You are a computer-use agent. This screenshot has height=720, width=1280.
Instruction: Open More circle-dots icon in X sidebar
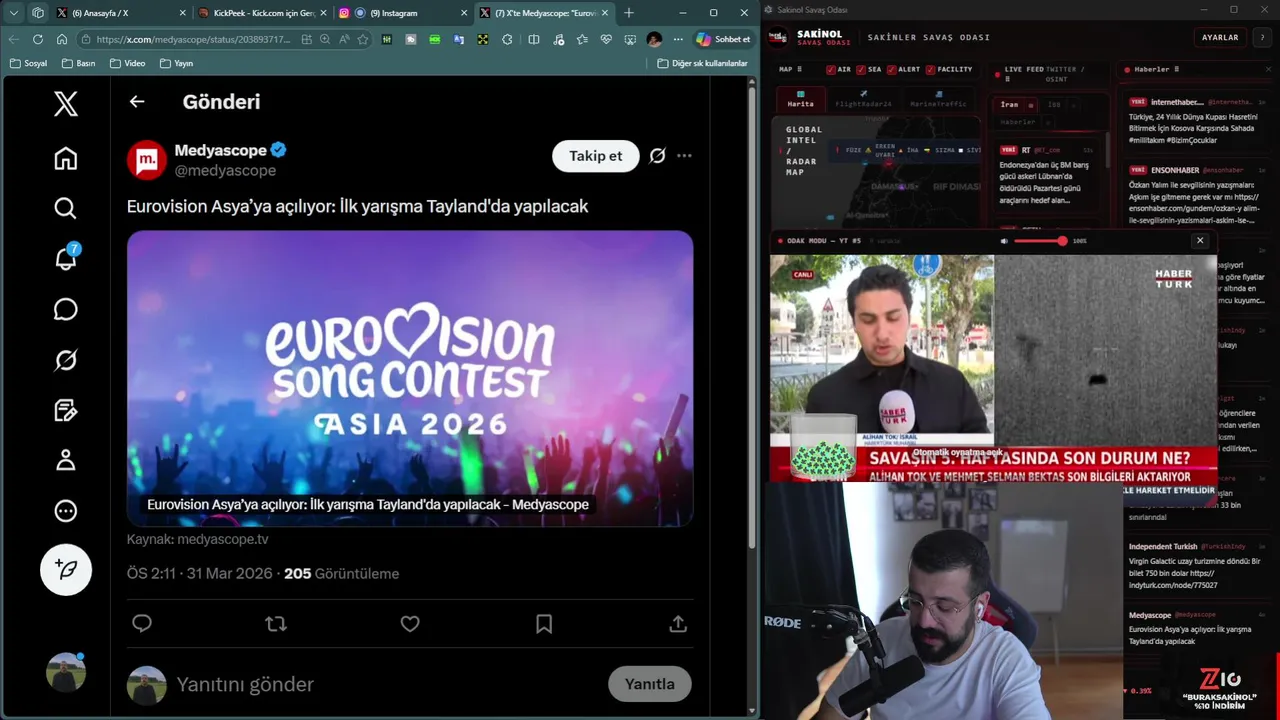click(x=66, y=511)
